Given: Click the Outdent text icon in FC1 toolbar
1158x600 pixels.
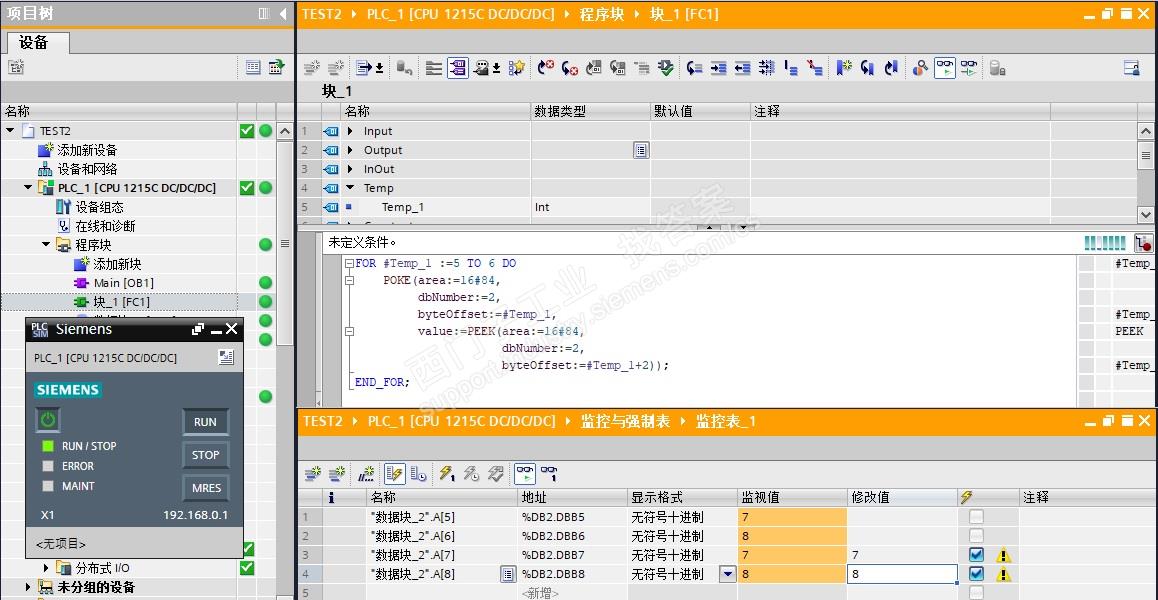Looking at the screenshot, I should pyautogui.click(x=742, y=68).
